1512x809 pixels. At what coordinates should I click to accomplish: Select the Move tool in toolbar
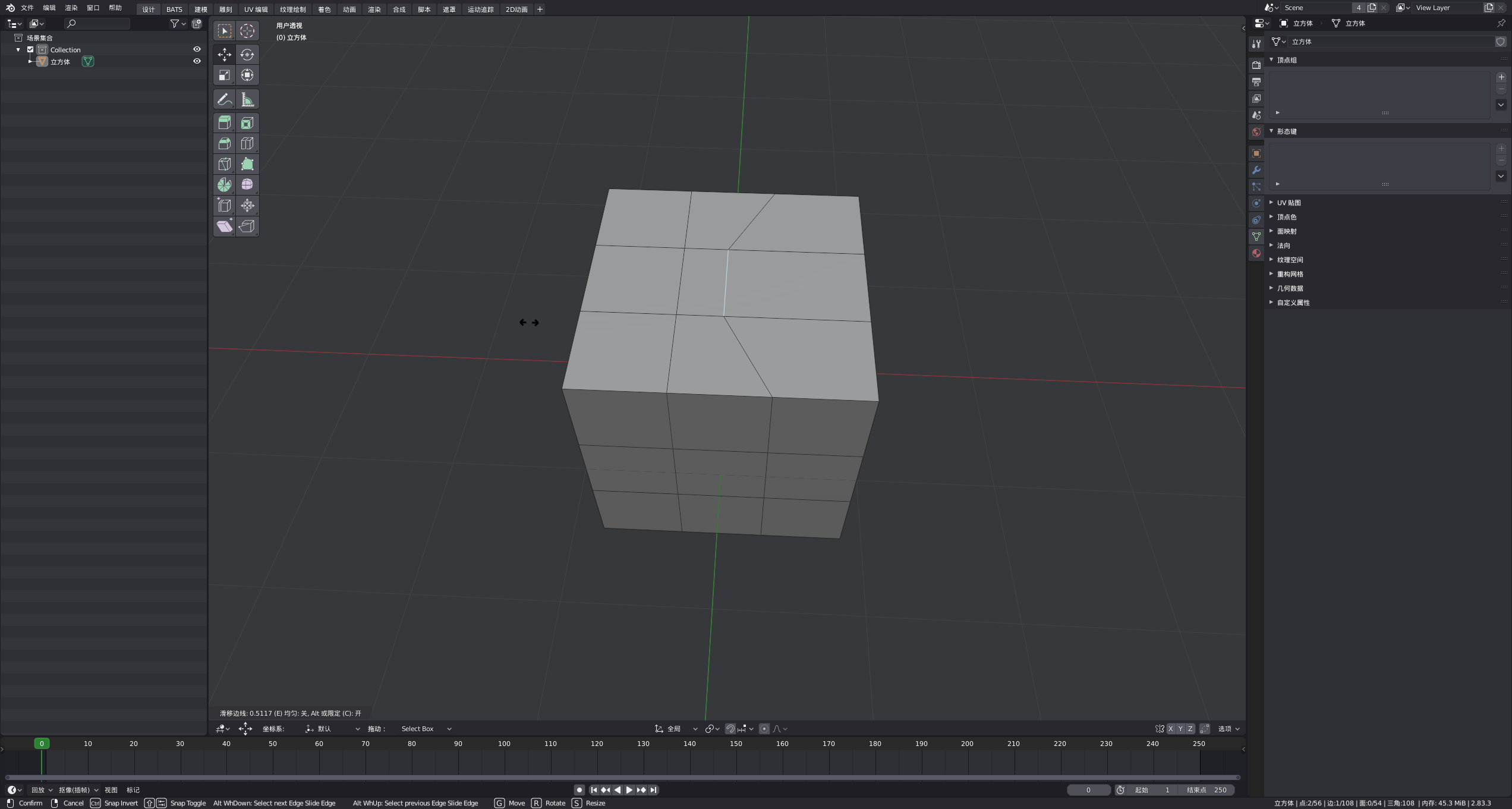tap(224, 55)
